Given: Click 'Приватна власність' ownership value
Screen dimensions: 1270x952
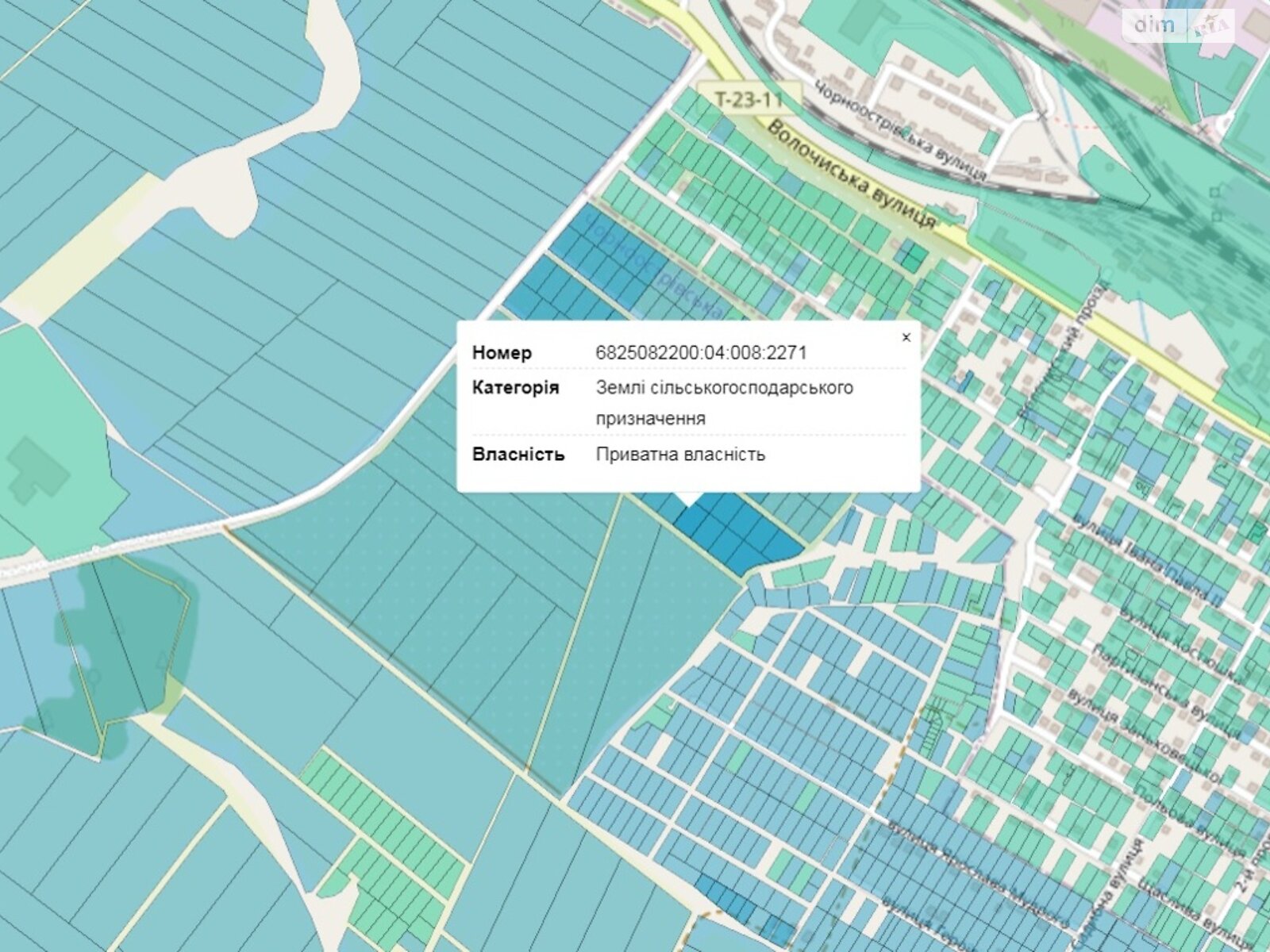Looking at the screenshot, I should coord(680,455).
